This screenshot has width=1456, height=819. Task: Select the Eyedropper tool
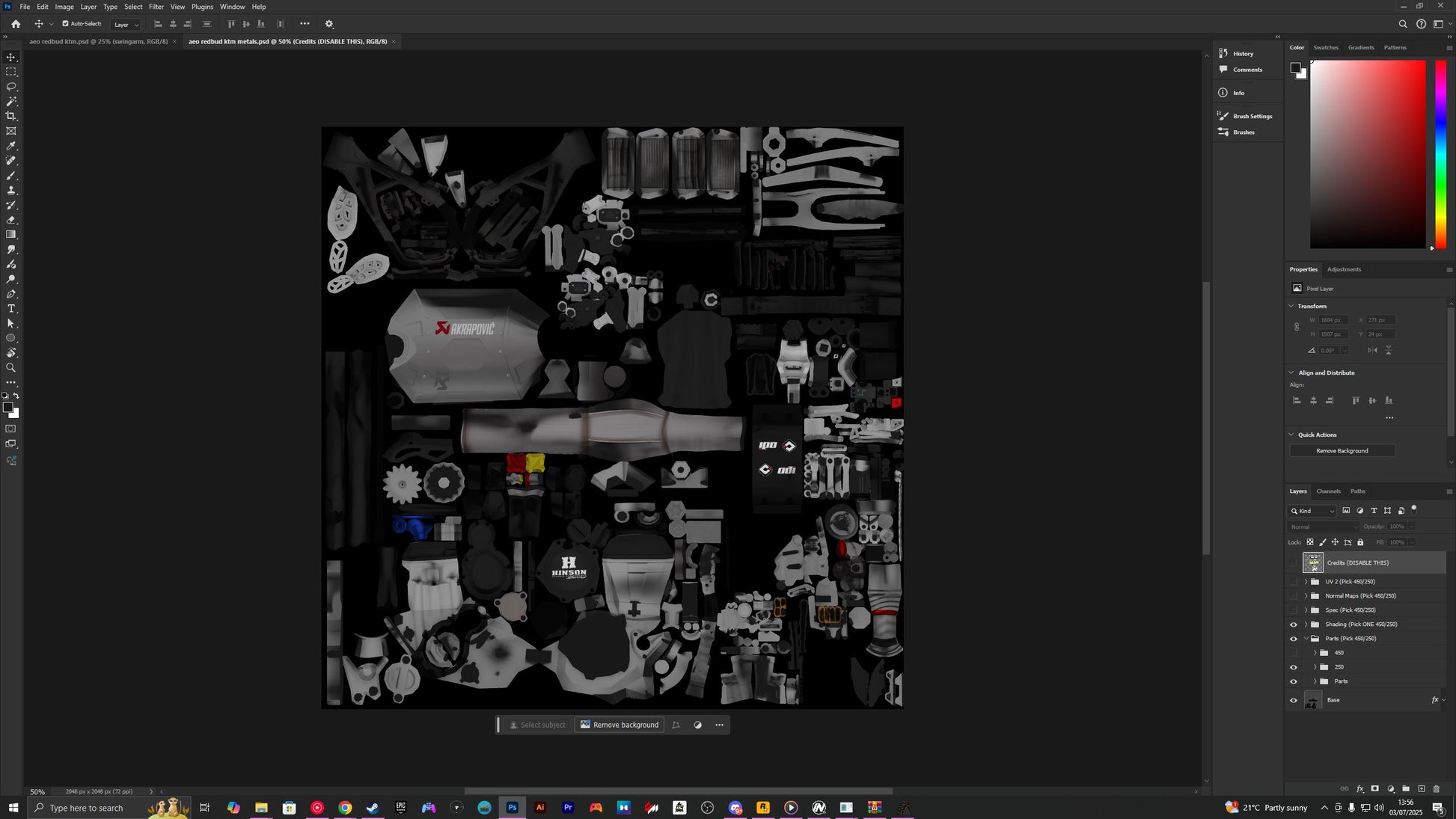pos(11,146)
